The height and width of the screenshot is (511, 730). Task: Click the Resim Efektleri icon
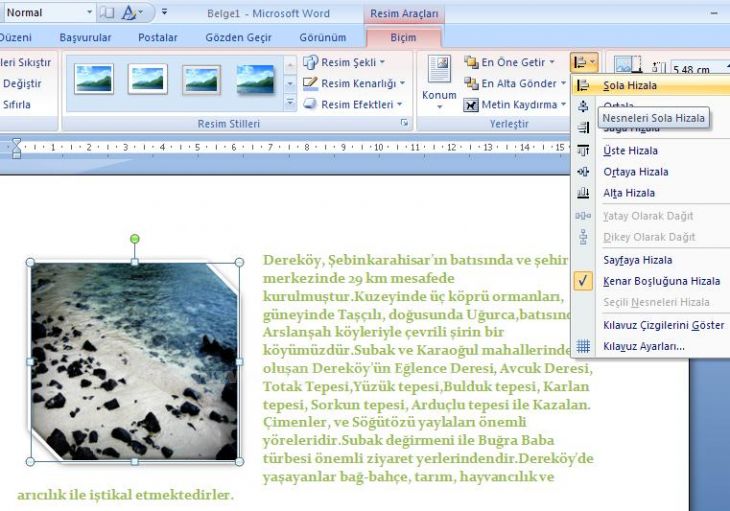311,104
